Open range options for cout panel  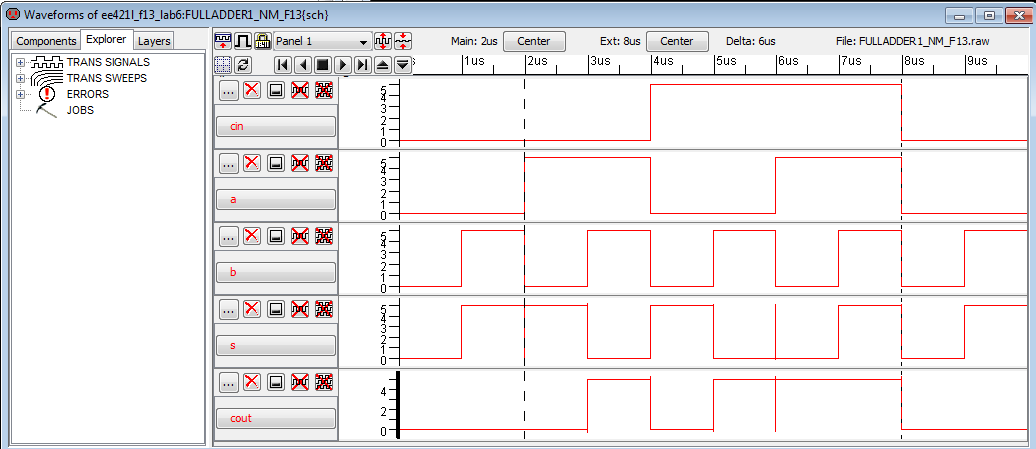click(x=229, y=382)
